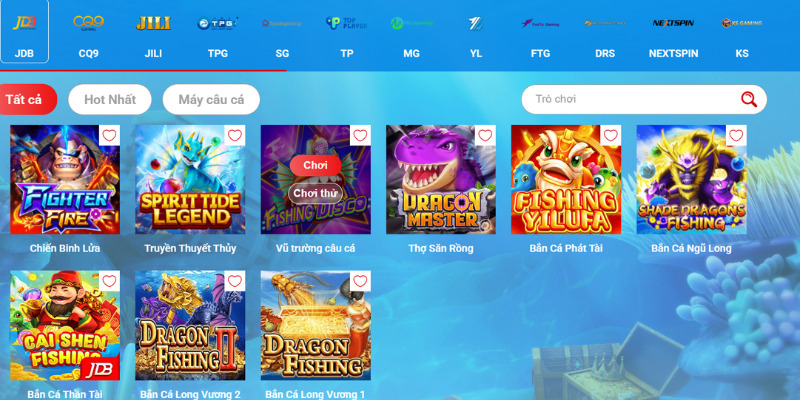
Task: Click the search magnifier icon
Action: (748, 99)
